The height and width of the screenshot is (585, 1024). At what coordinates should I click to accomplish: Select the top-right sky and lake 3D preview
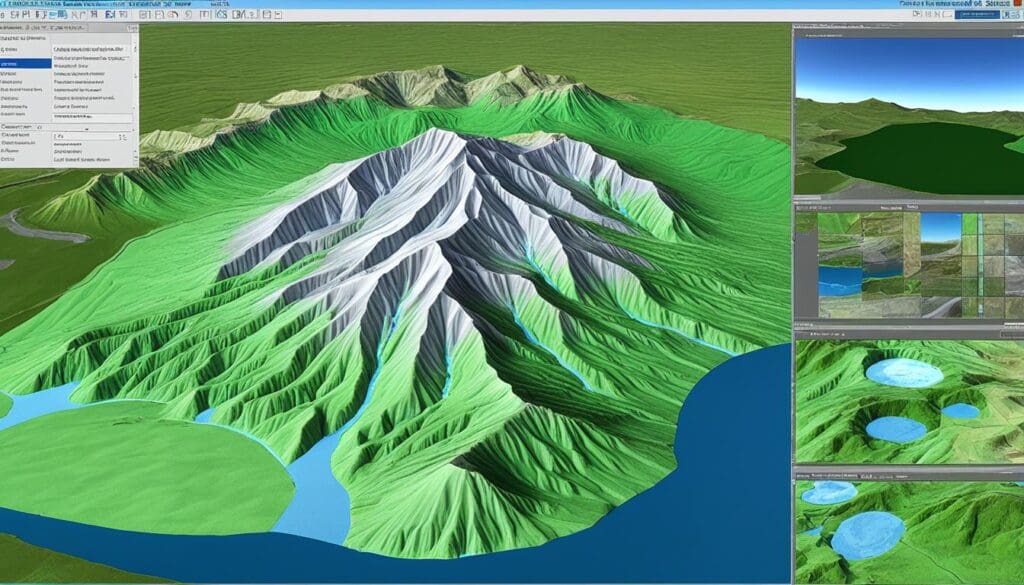(908, 112)
